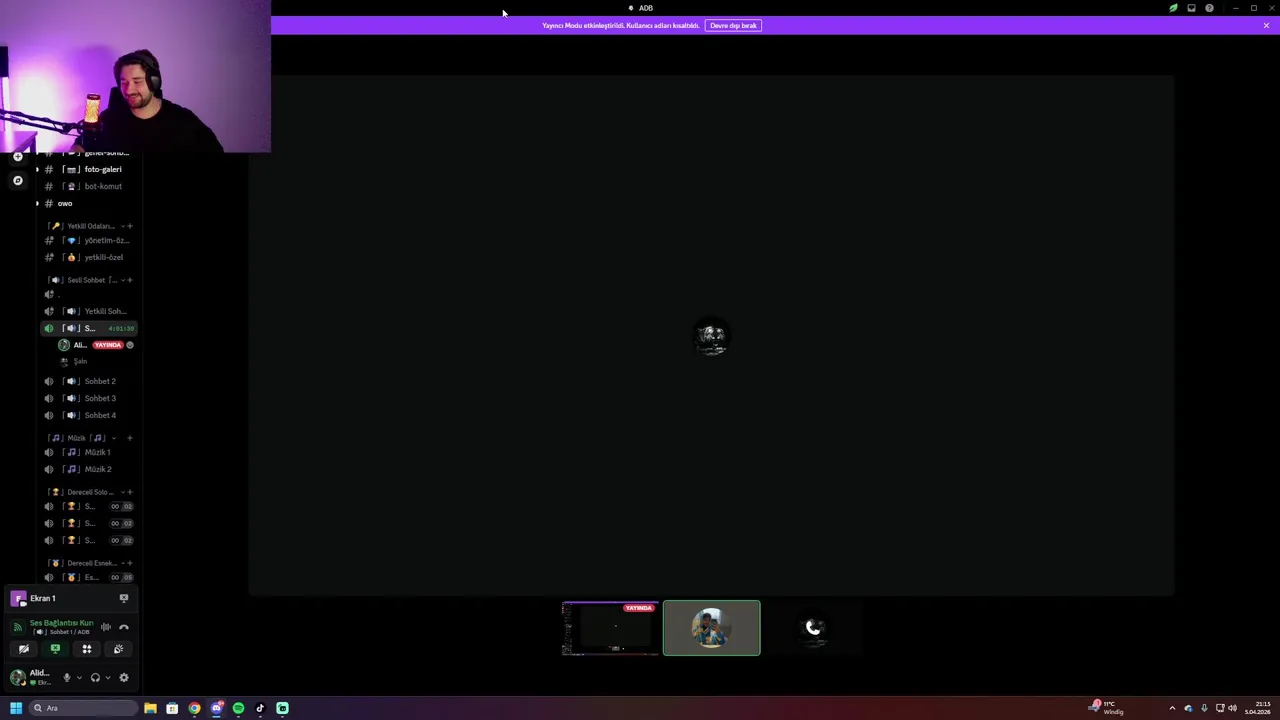Stop streaming via Ekran 1 stop icon
Screen dimensions: 1280x720
tap(124, 598)
